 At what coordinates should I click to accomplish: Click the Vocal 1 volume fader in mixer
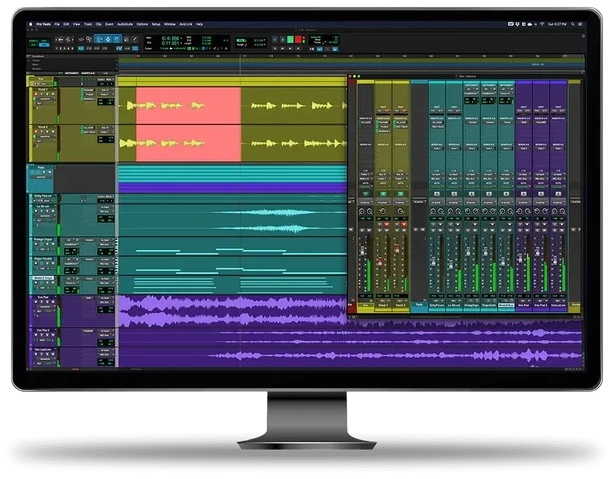coord(380,261)
